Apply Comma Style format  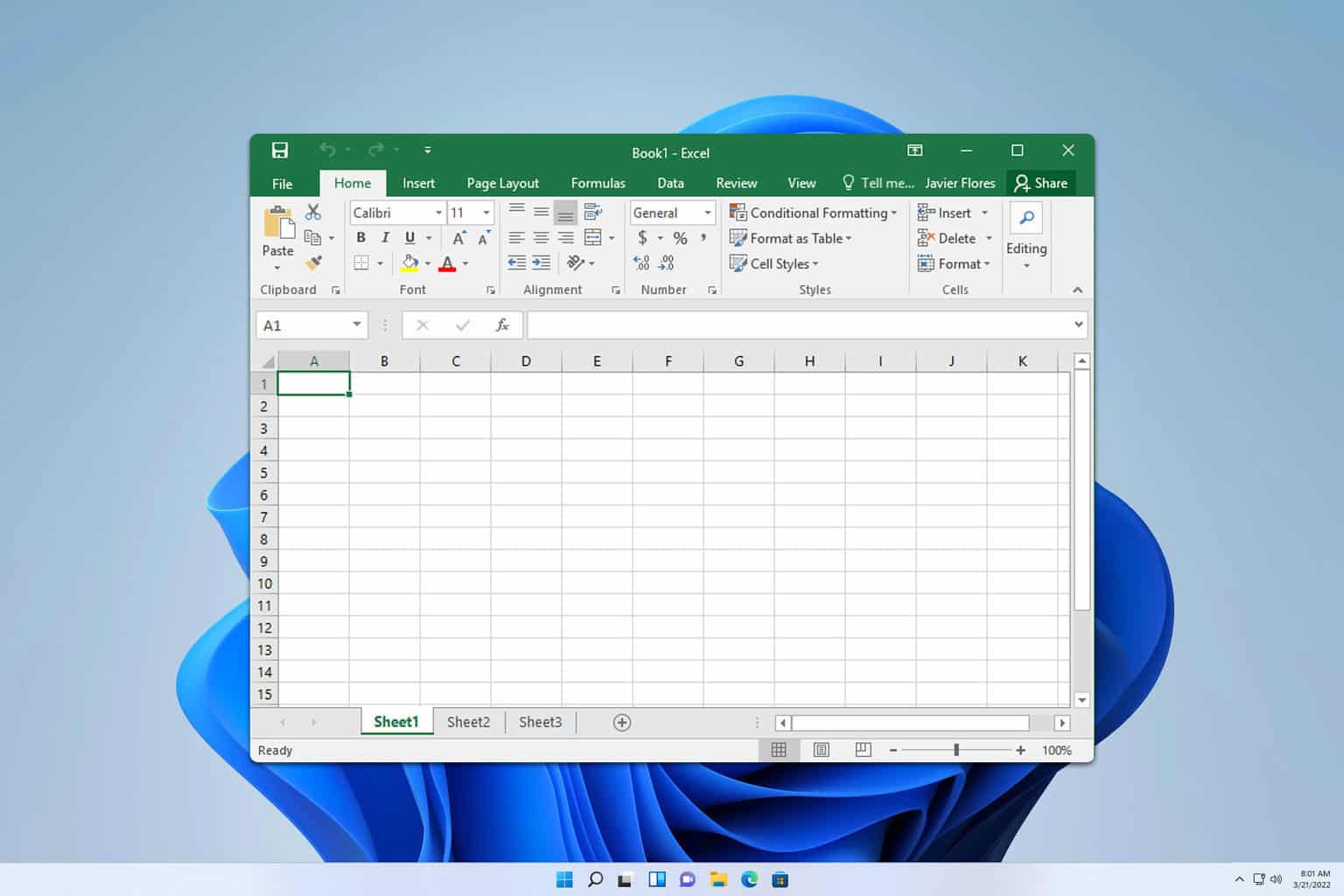703,238
